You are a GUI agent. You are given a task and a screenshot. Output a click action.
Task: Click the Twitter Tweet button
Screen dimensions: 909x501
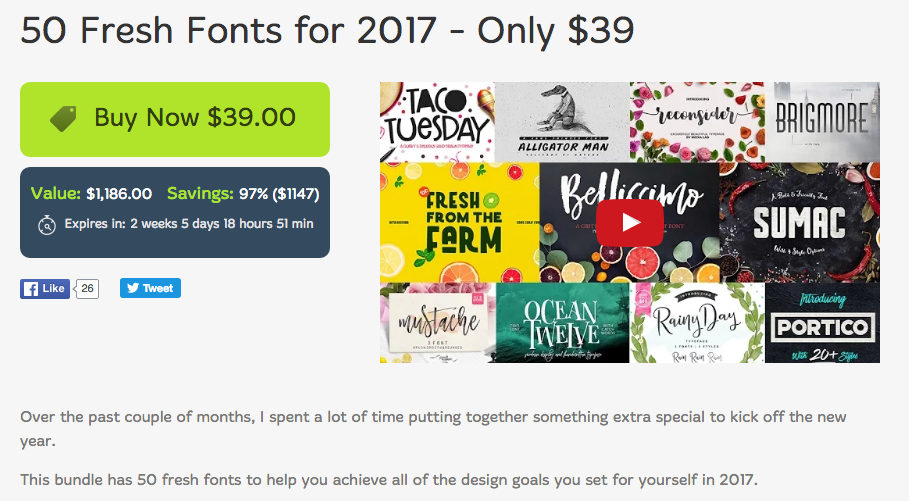[150, 288]
